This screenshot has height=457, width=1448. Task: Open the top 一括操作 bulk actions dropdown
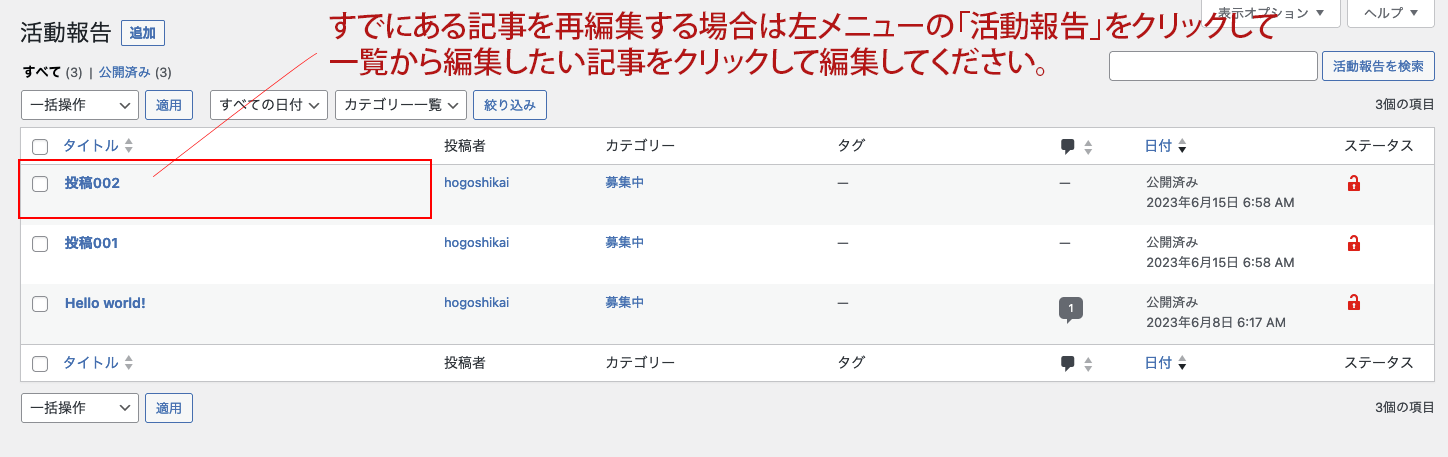[80, 105]
